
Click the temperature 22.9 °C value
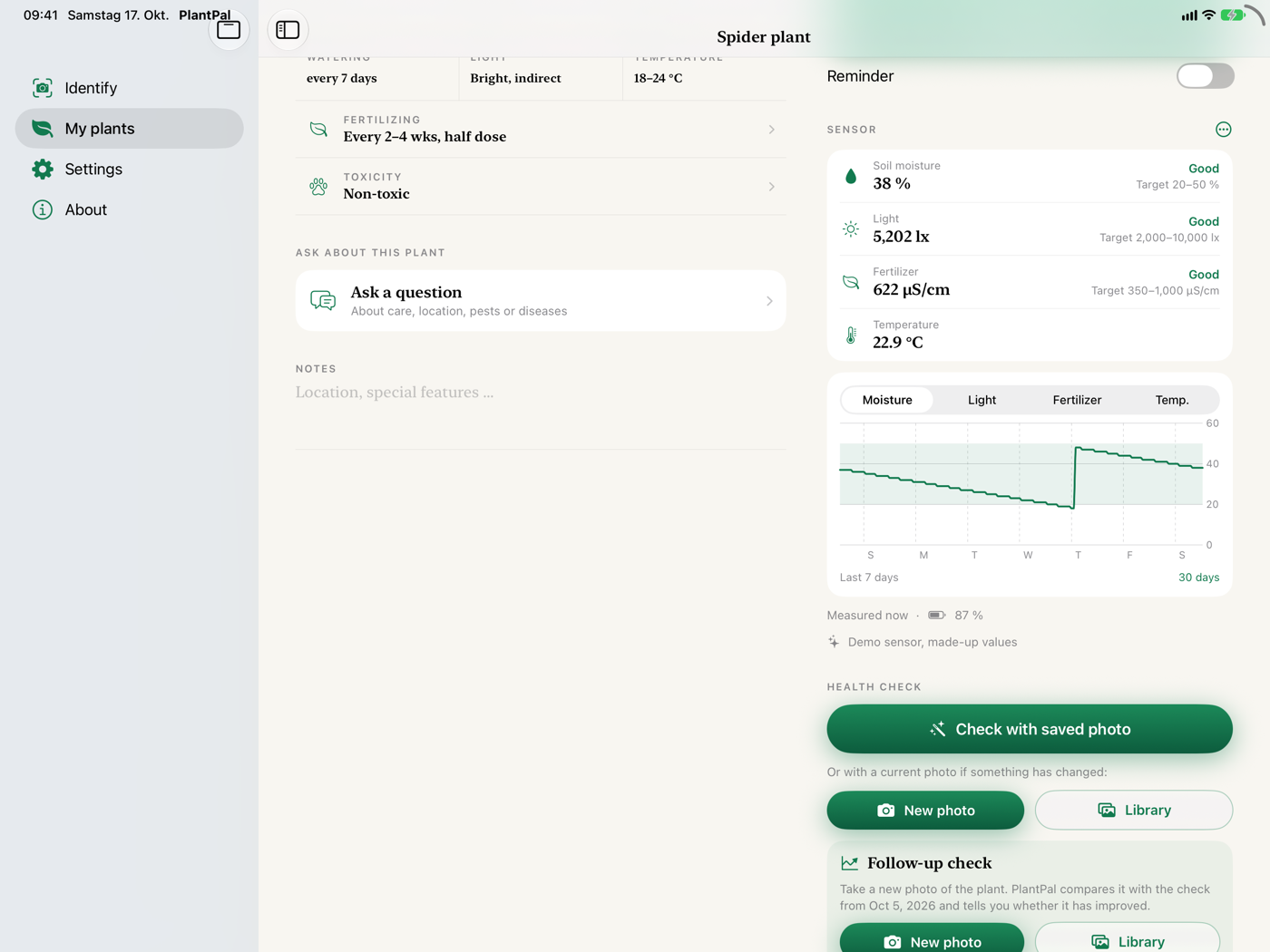click(x=898, y=343)
